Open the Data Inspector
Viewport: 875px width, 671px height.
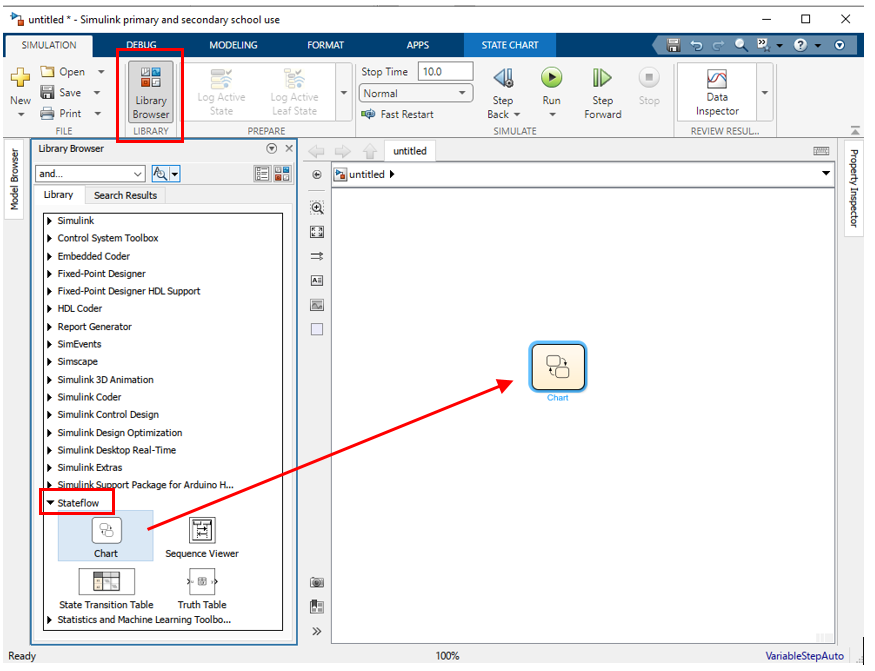(x=717, y=92)
